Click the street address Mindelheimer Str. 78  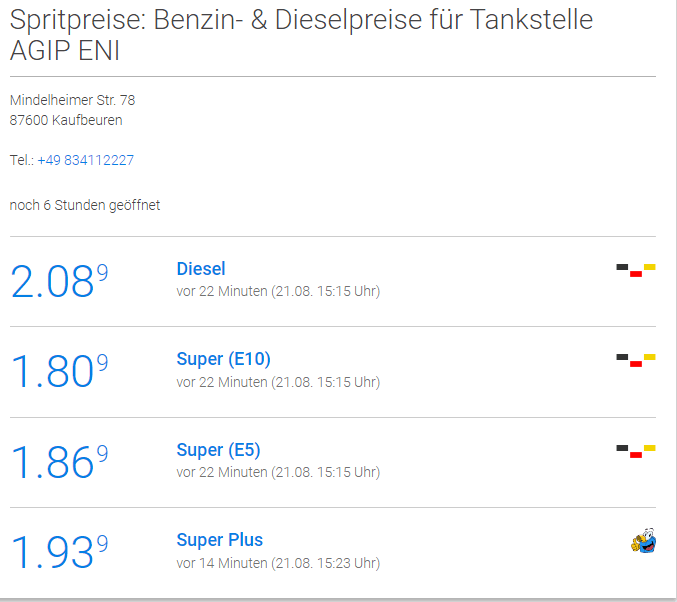point(73,100)
